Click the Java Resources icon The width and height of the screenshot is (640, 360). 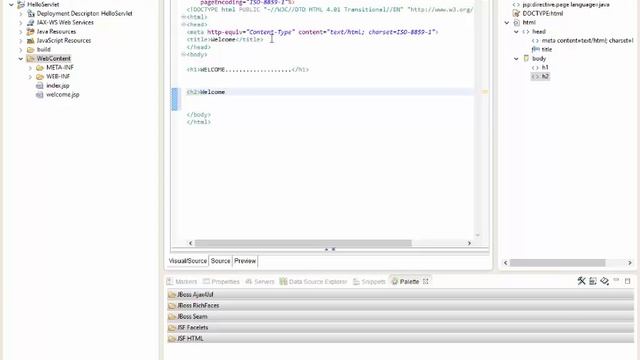[31, 31]
